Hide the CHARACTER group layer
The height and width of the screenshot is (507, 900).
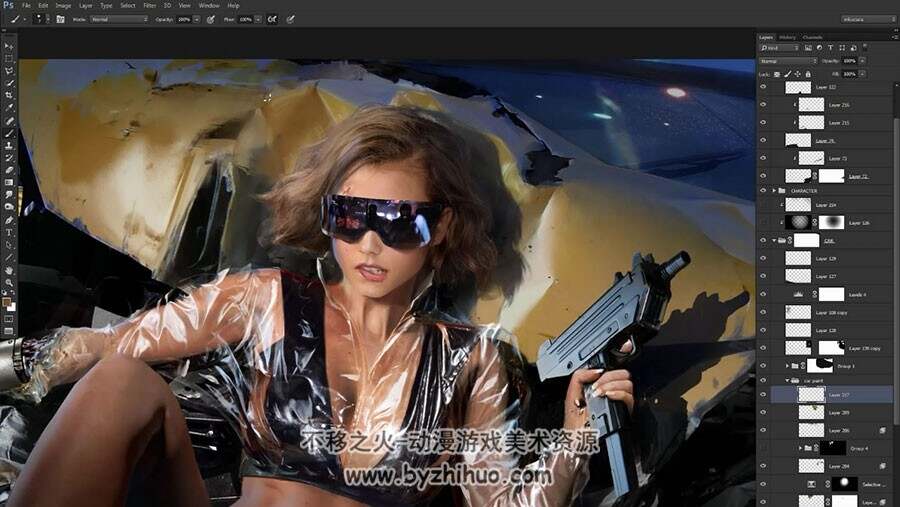click(763, 191)
